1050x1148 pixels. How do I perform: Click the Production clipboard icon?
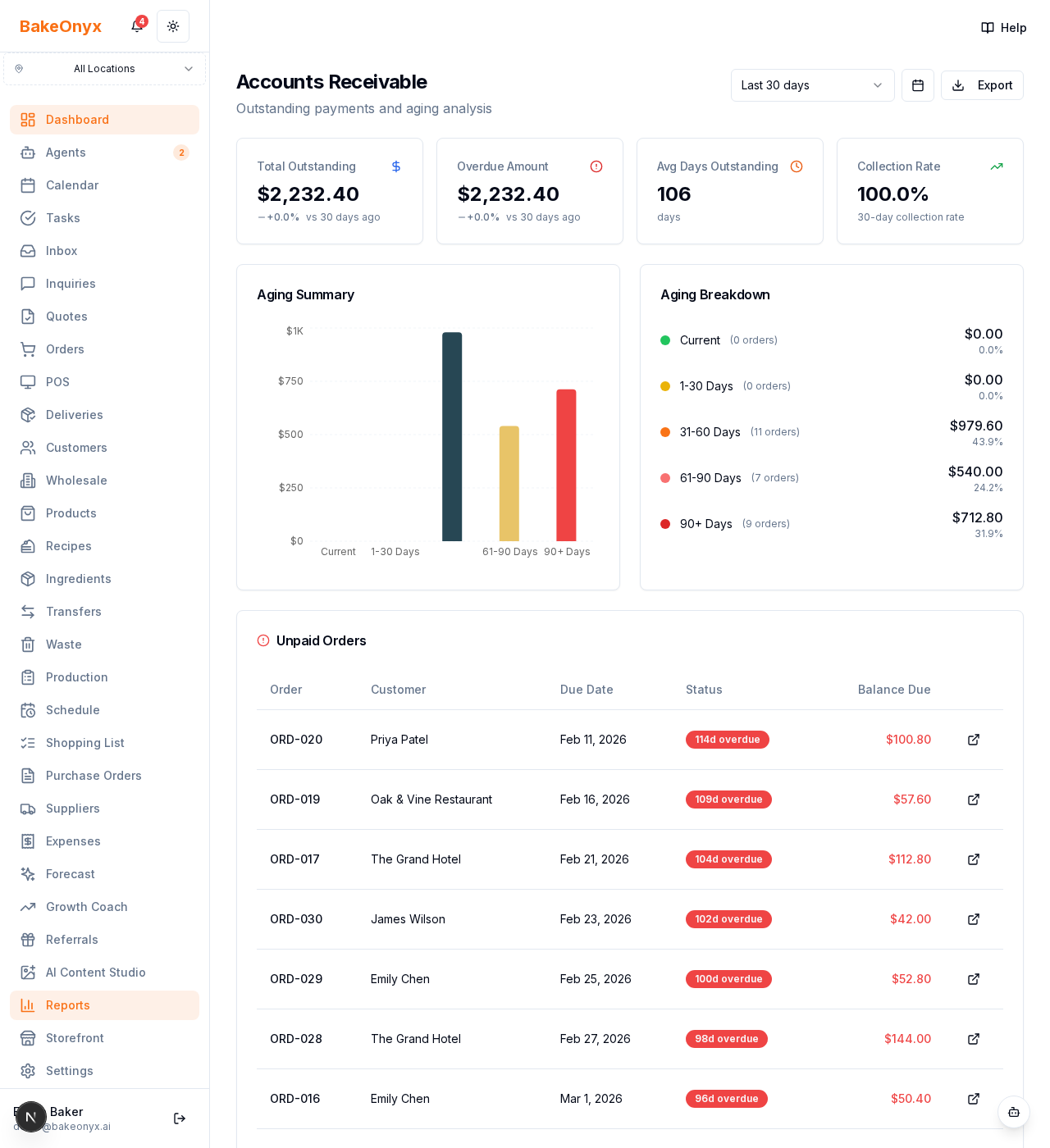tap(28, 677)
